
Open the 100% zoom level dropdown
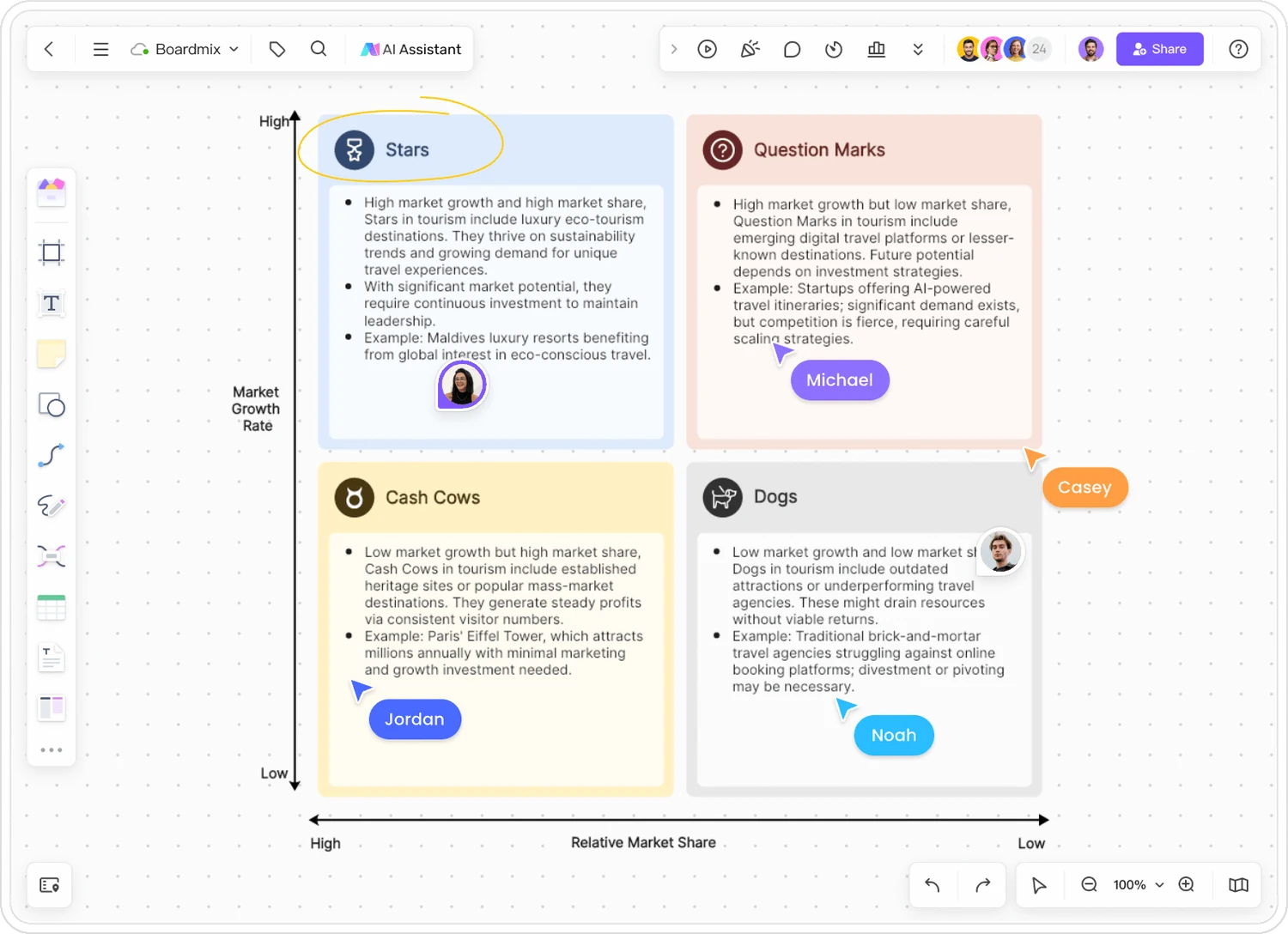[x=1139, y=885]
